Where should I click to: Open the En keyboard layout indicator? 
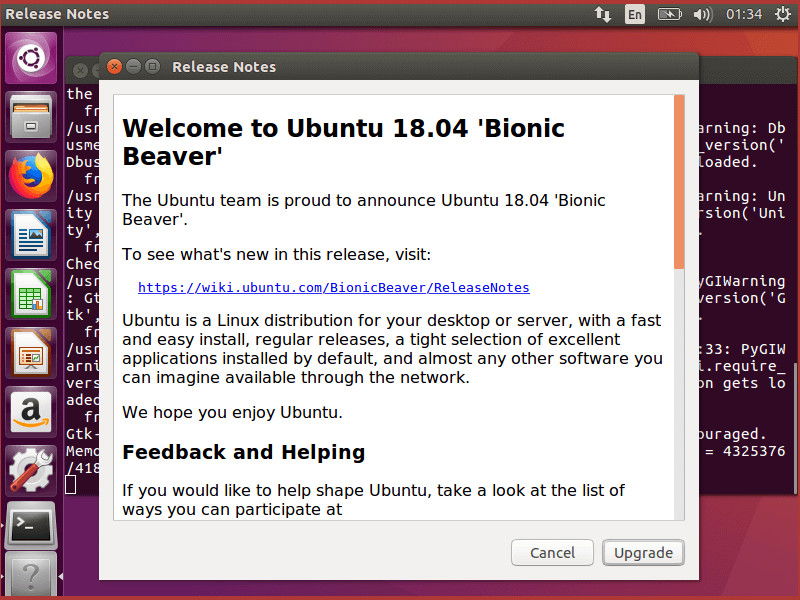pos(635,14)
